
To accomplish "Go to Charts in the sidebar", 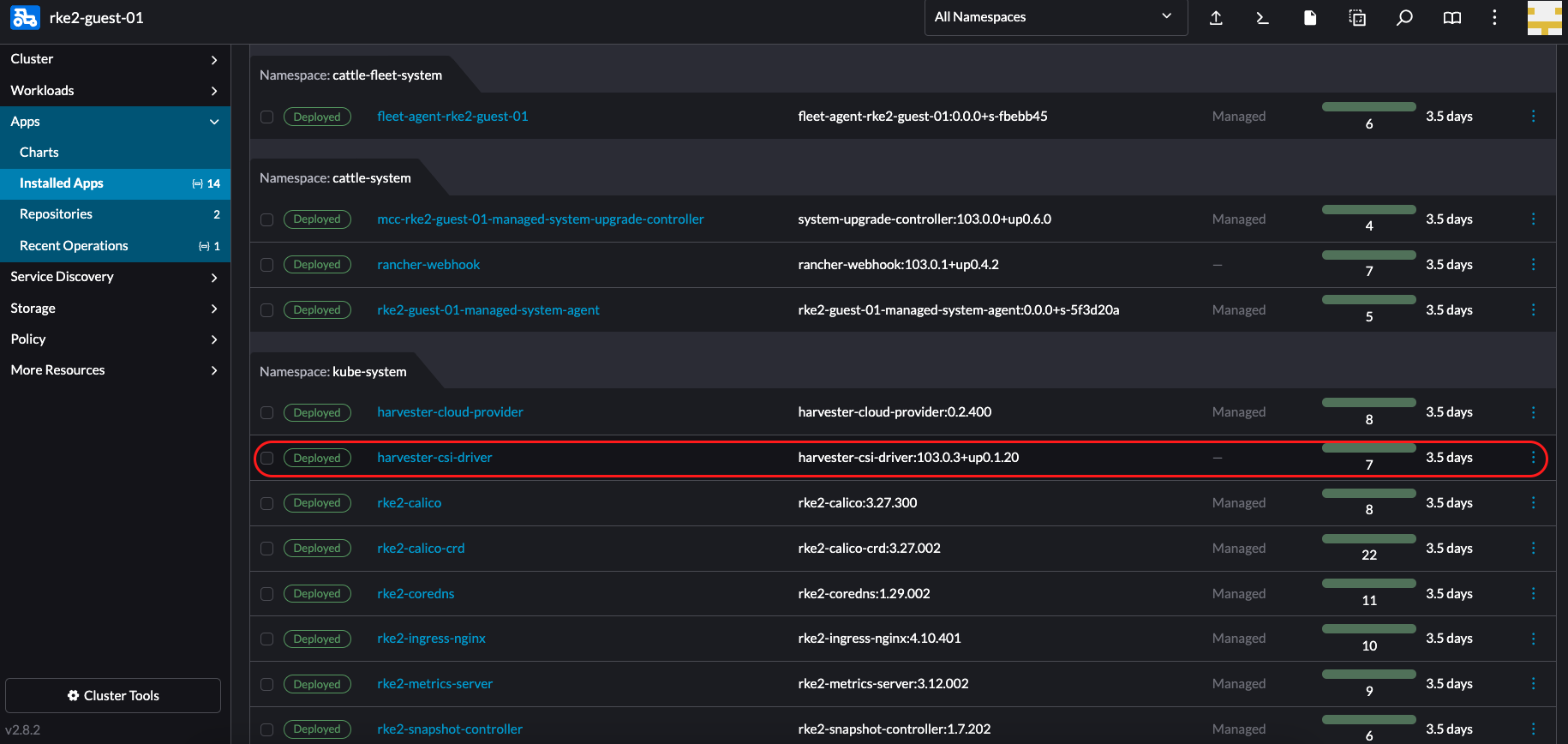I will pyautogui.click(x=39, y=153).
